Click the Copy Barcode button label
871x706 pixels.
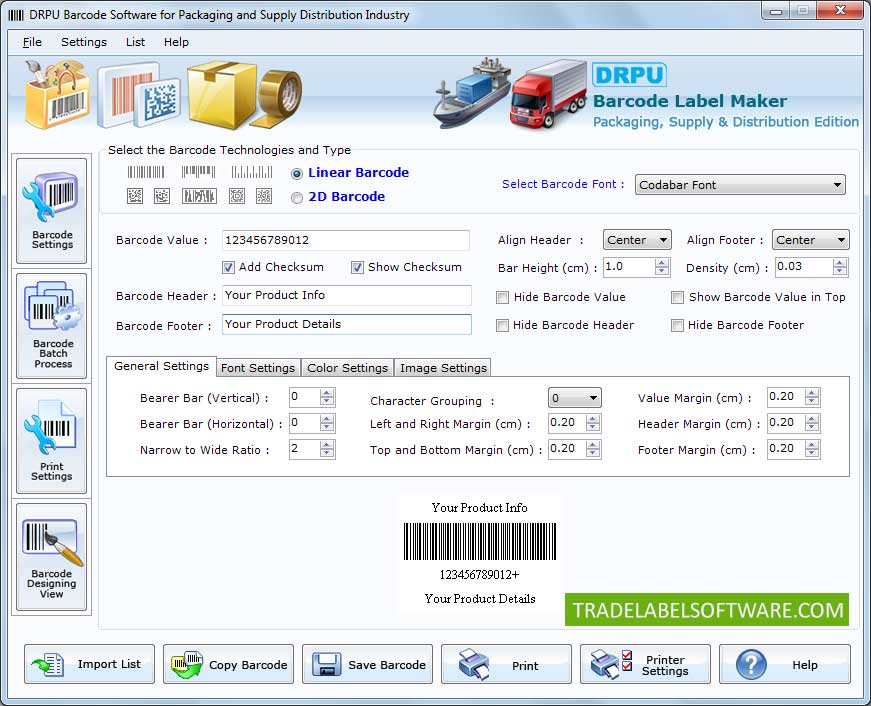[248, 665]
